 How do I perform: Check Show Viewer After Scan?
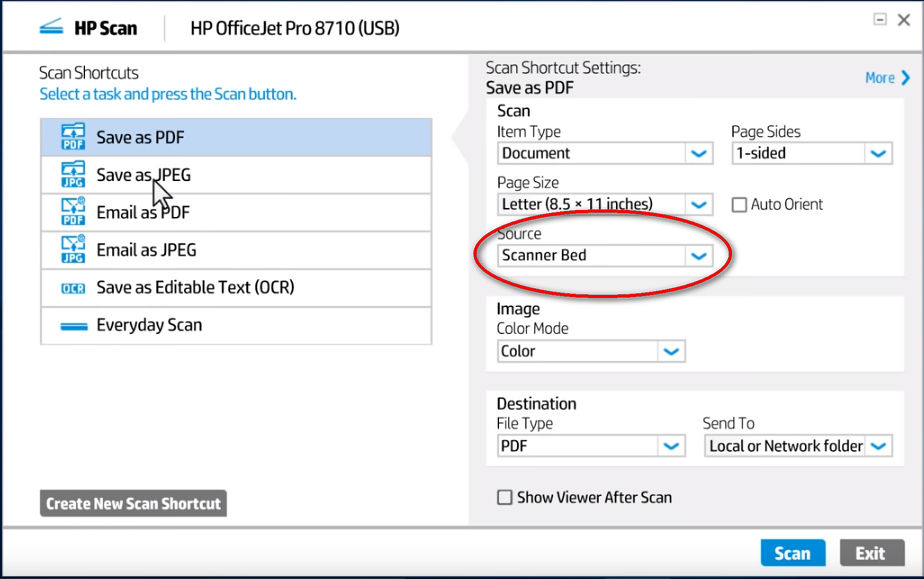(x=505, y=497)
